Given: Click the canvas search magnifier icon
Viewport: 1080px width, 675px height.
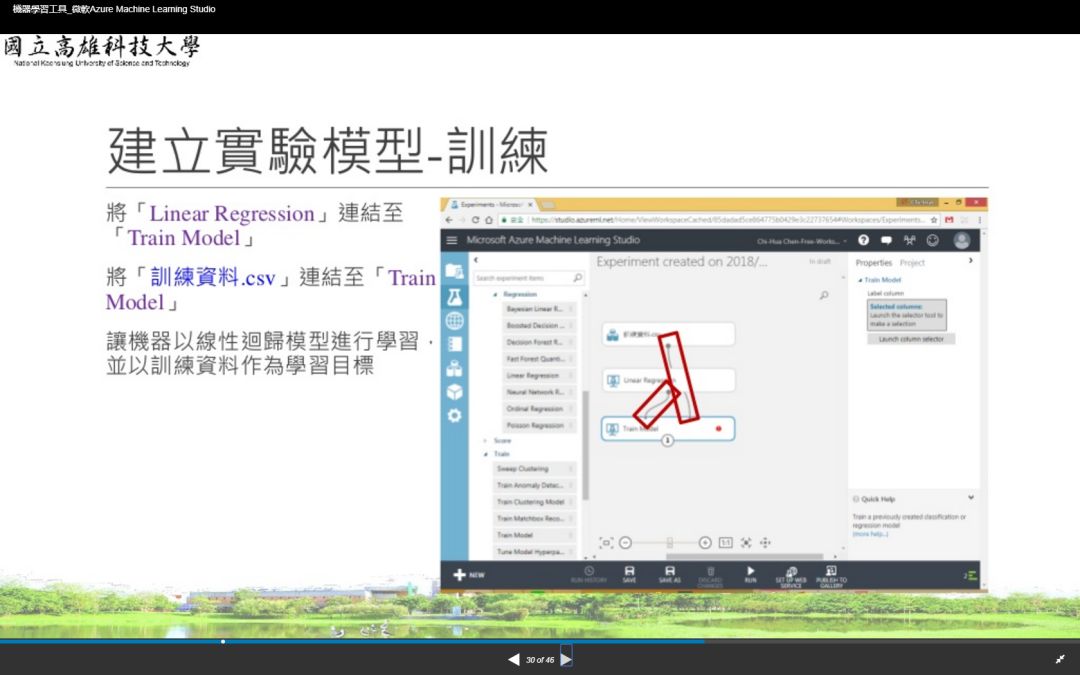Looking at the screenshot, I should point(824,295).
